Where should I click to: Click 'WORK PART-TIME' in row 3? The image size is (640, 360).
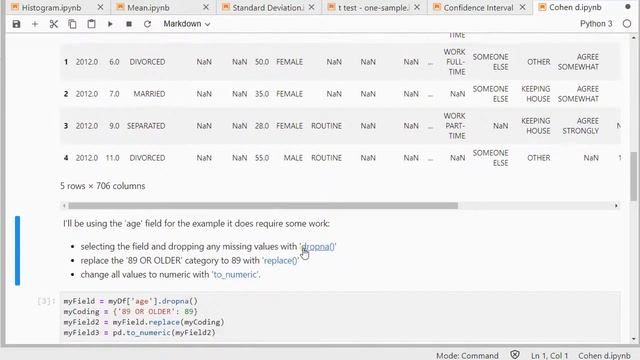454,126
